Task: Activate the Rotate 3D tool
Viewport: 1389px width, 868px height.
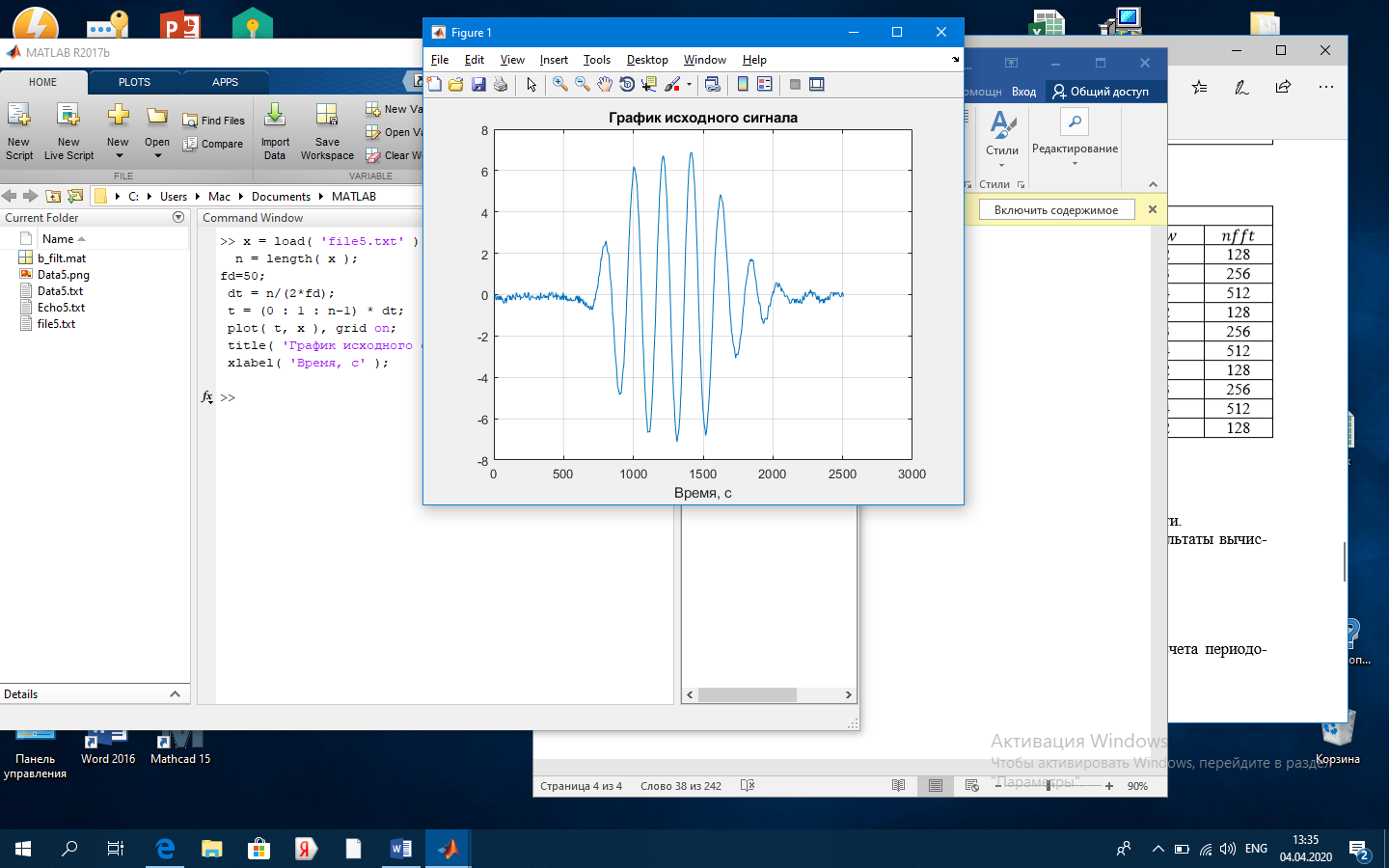Action: (626, 85)
